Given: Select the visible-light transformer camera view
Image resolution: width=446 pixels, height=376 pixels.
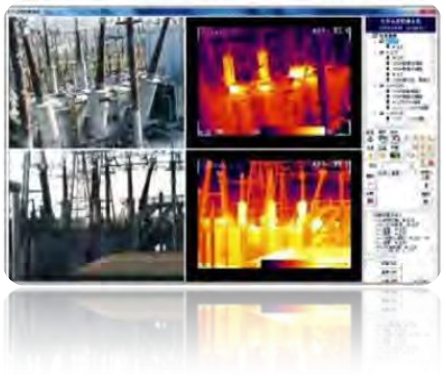Looking at the screenshot, I should (x=96, y=83).
